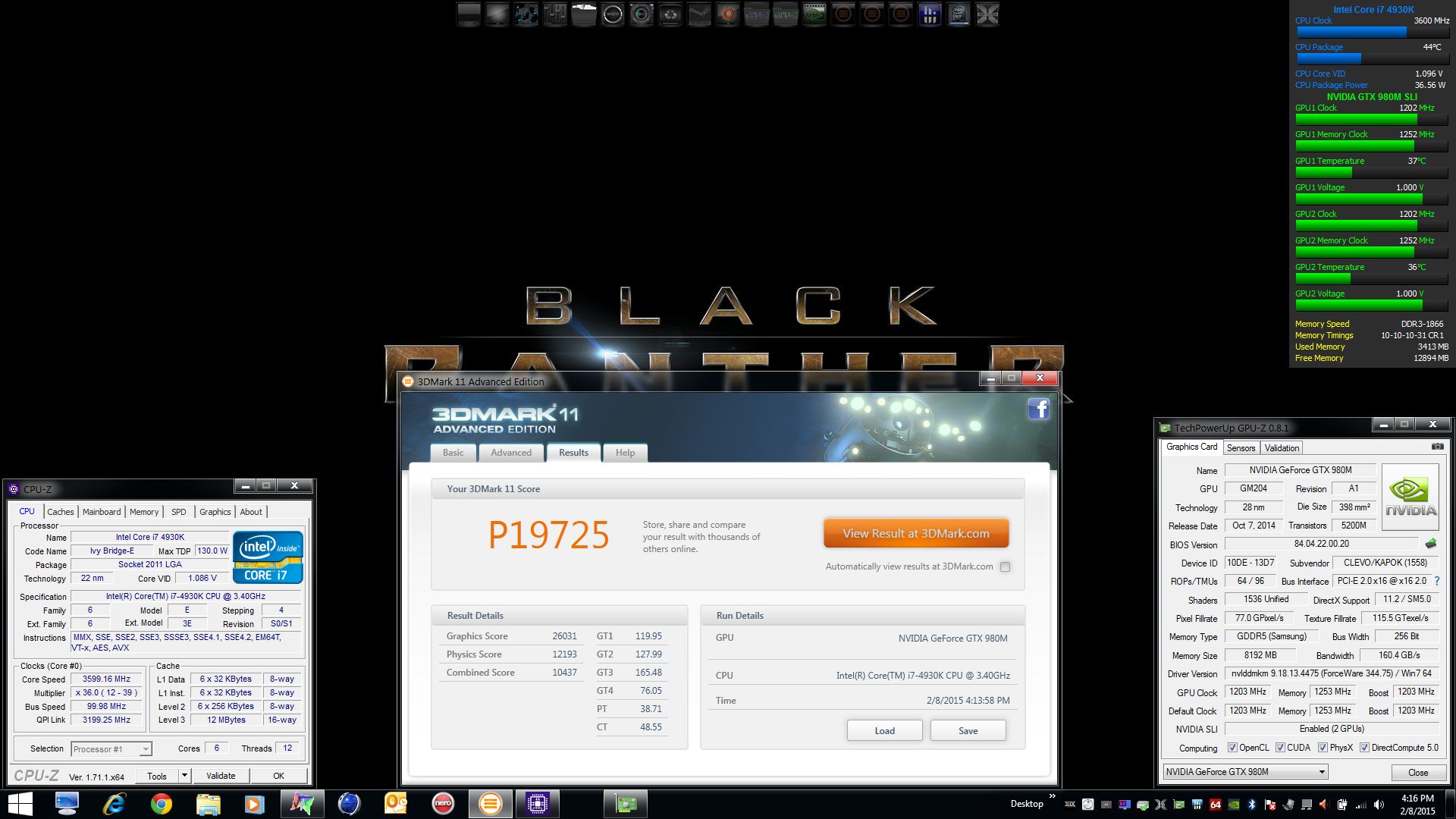Screen dimensions: 1456x819
Task: Click the BIOS Version field in GPU-Z
Action: point(1321,544)
